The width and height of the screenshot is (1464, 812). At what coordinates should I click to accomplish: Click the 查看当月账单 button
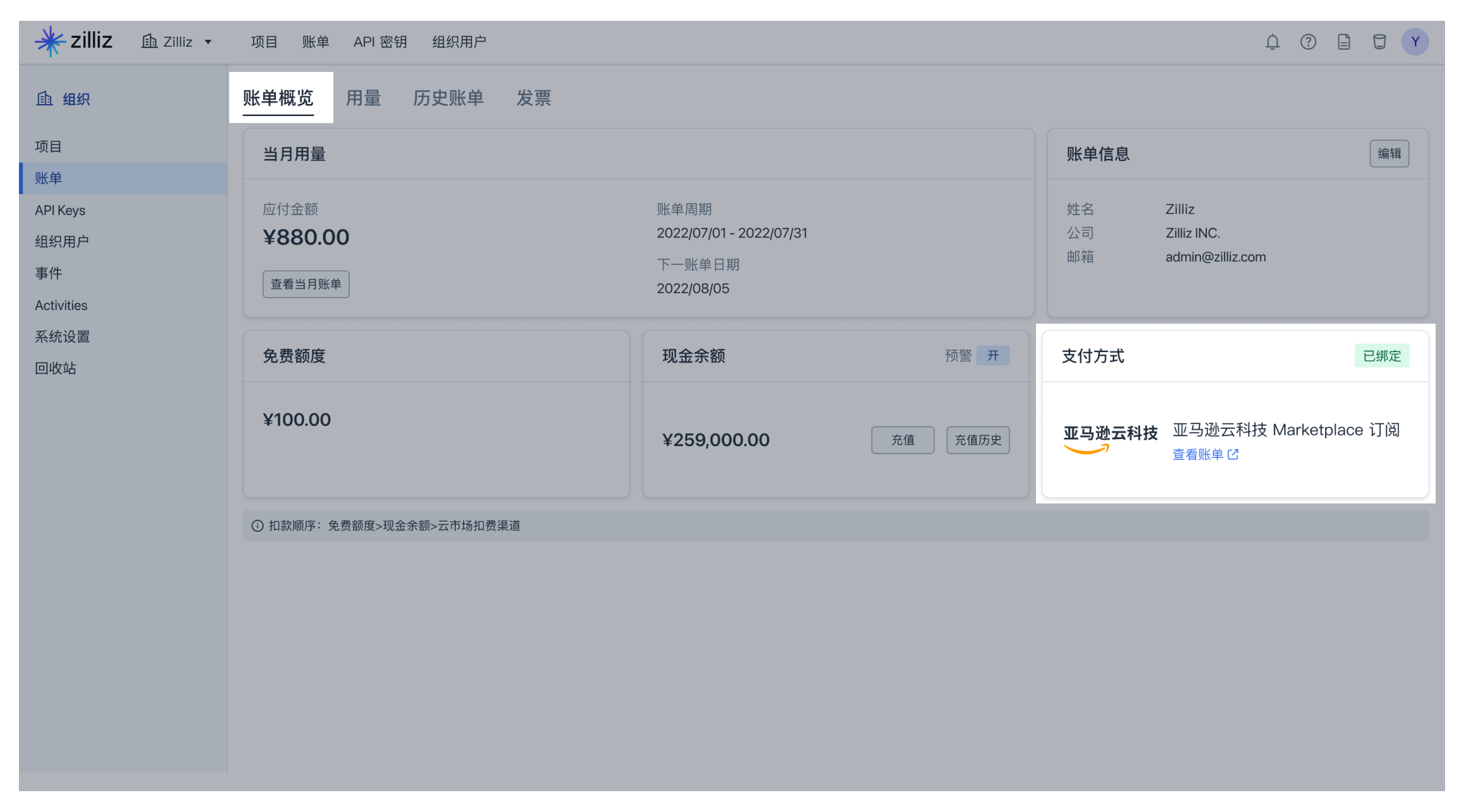[306, 284]
